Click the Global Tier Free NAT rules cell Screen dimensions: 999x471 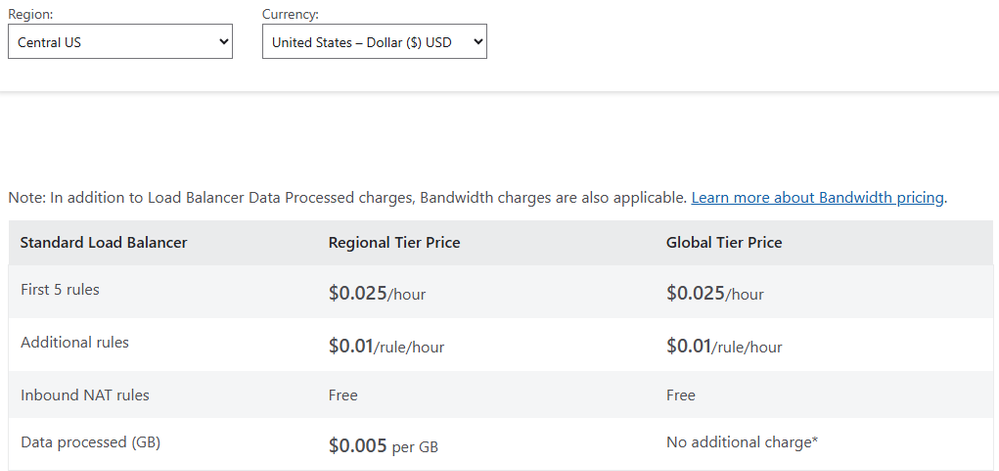coord(681,395)
